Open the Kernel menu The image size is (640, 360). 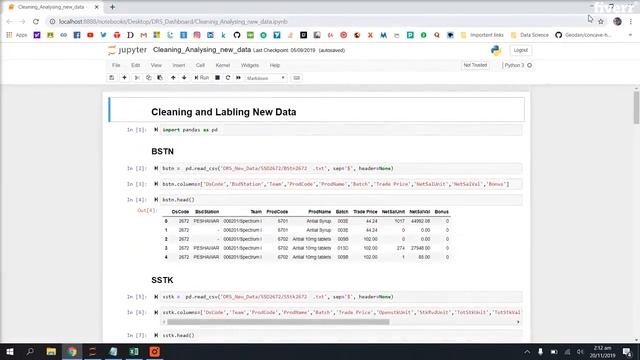[223, 65]
